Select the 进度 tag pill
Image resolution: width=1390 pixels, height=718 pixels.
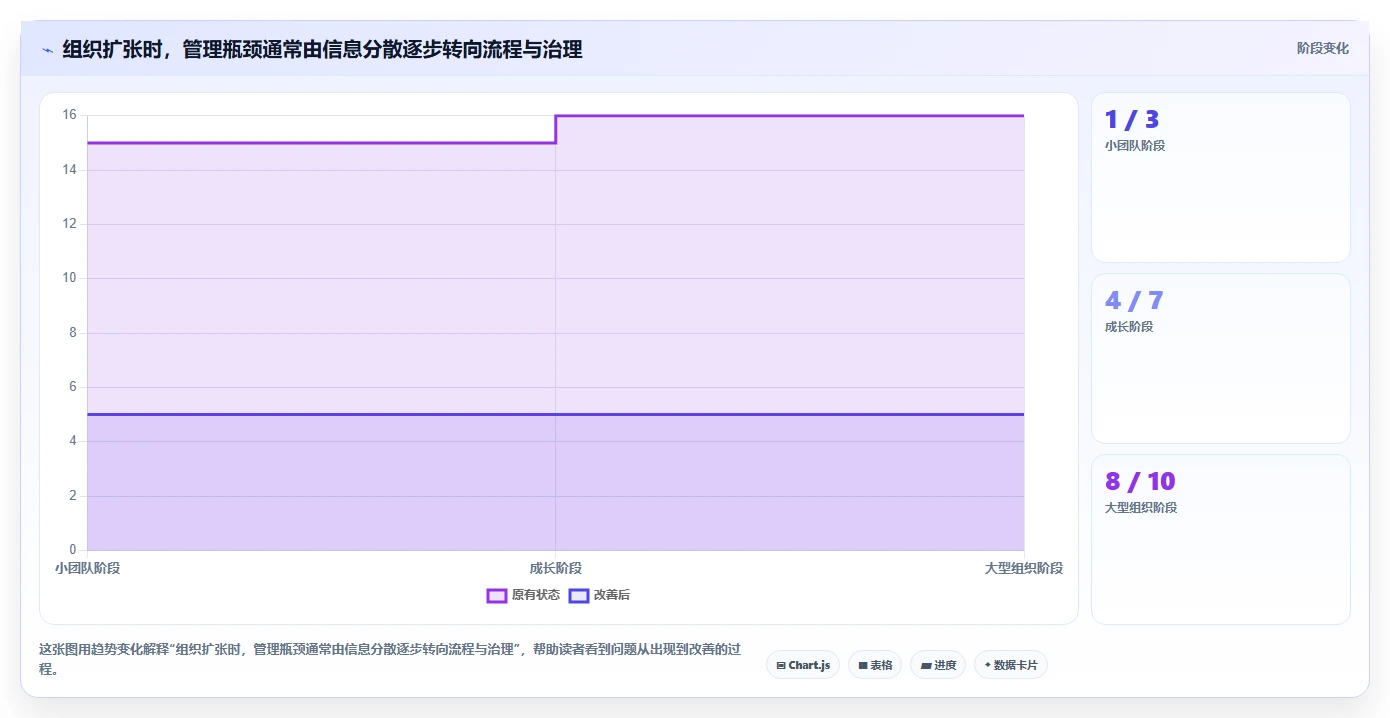(x=938, y=665)
